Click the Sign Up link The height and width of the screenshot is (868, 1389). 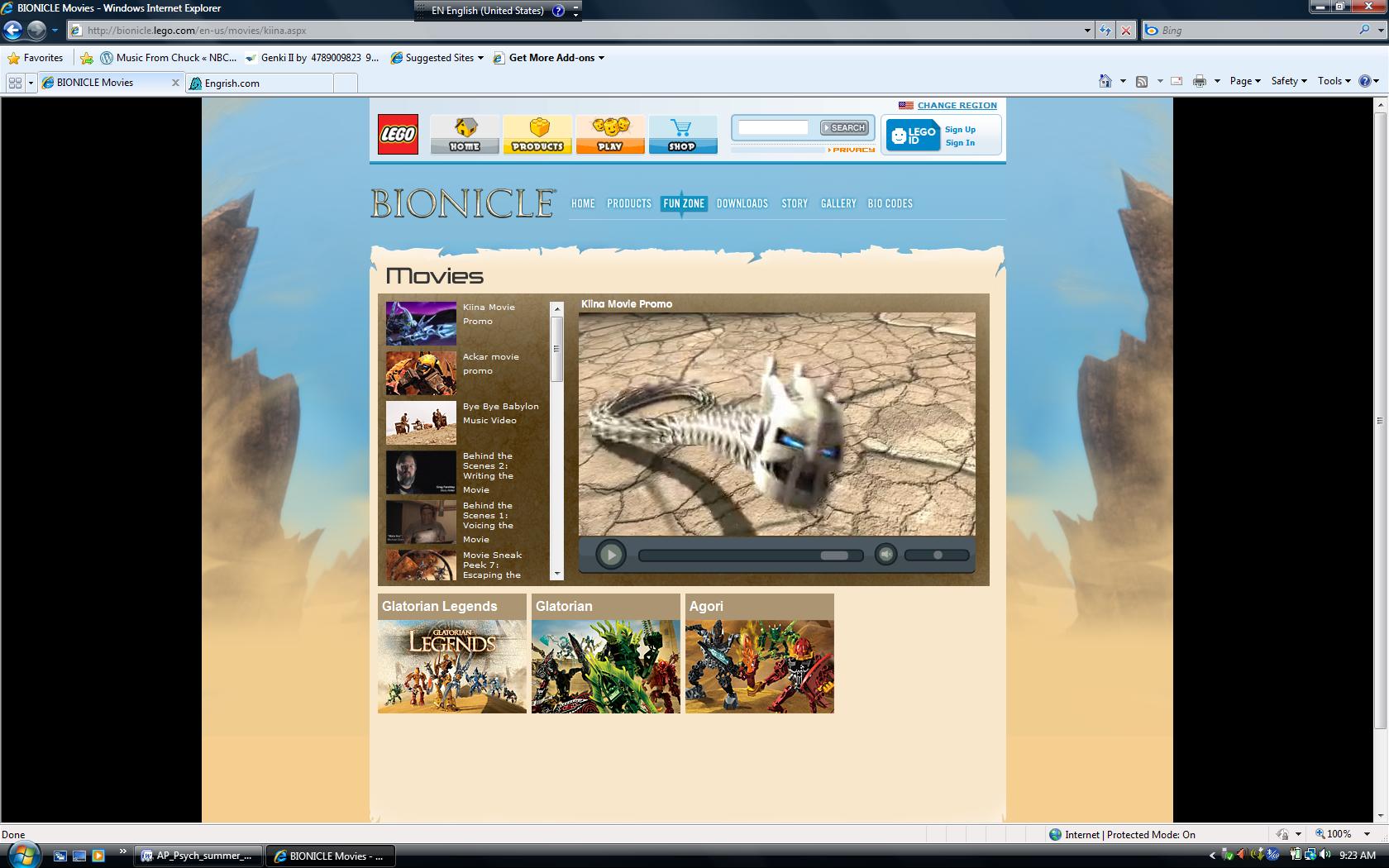[960, 130]
